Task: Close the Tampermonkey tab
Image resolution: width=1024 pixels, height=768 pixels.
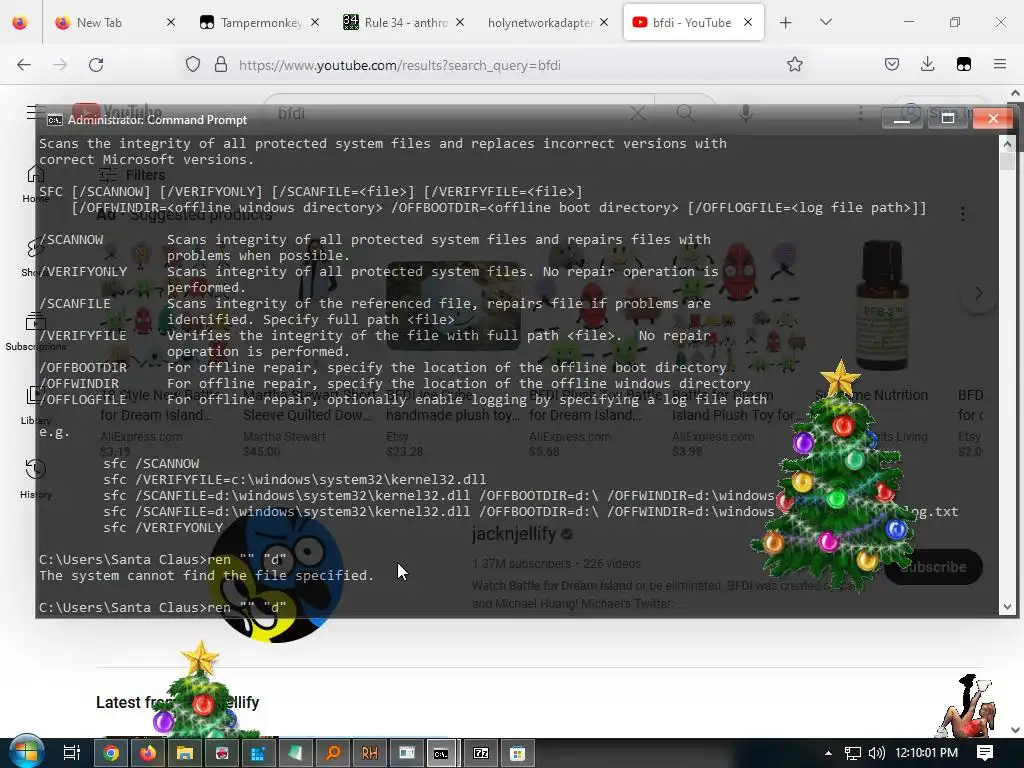Action: coord(315,23)
